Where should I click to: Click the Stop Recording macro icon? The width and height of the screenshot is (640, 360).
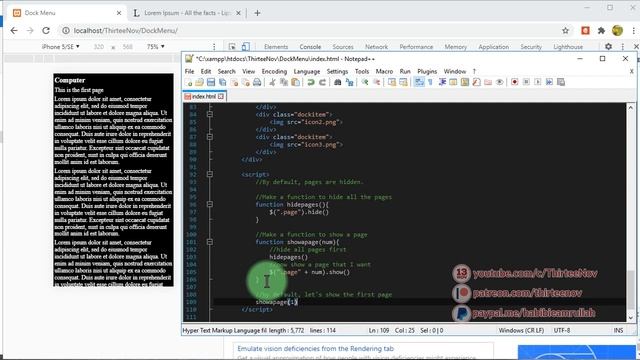coord(526,82)
